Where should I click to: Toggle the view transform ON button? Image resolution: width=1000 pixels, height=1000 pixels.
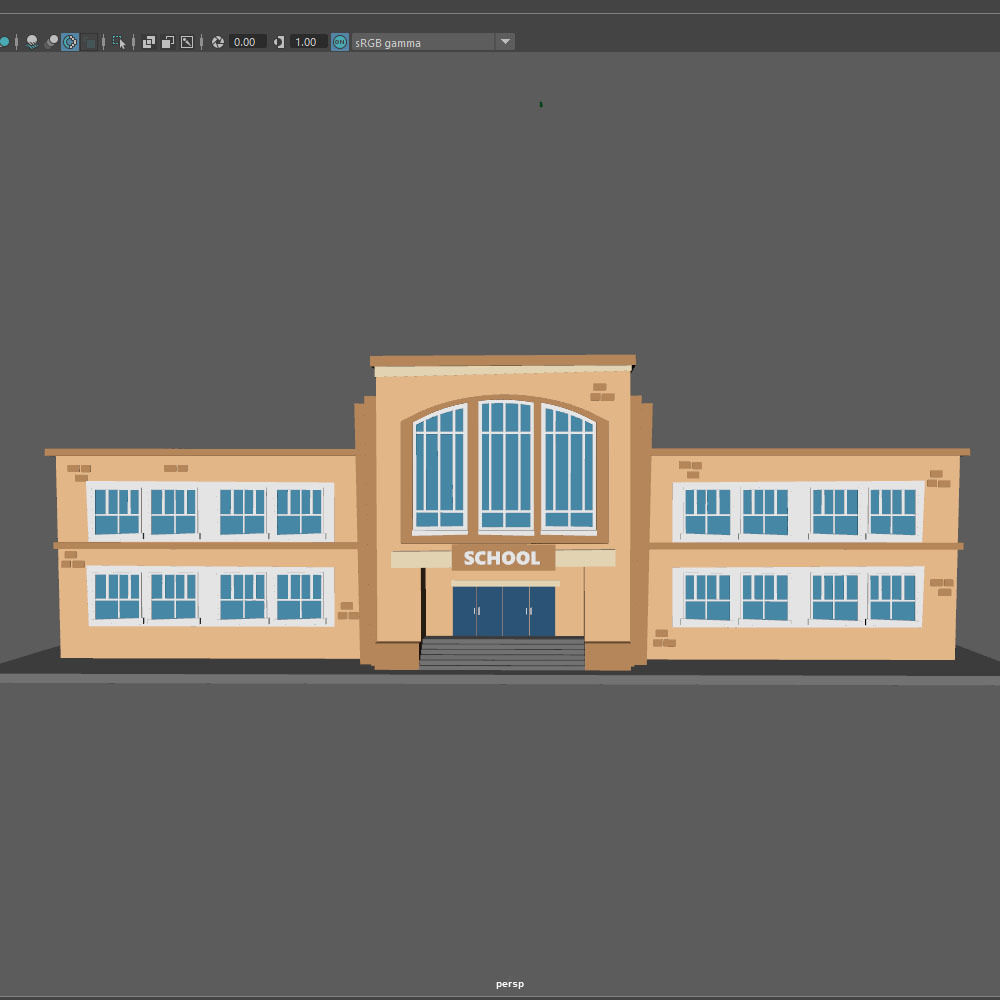tap(340, 42)
